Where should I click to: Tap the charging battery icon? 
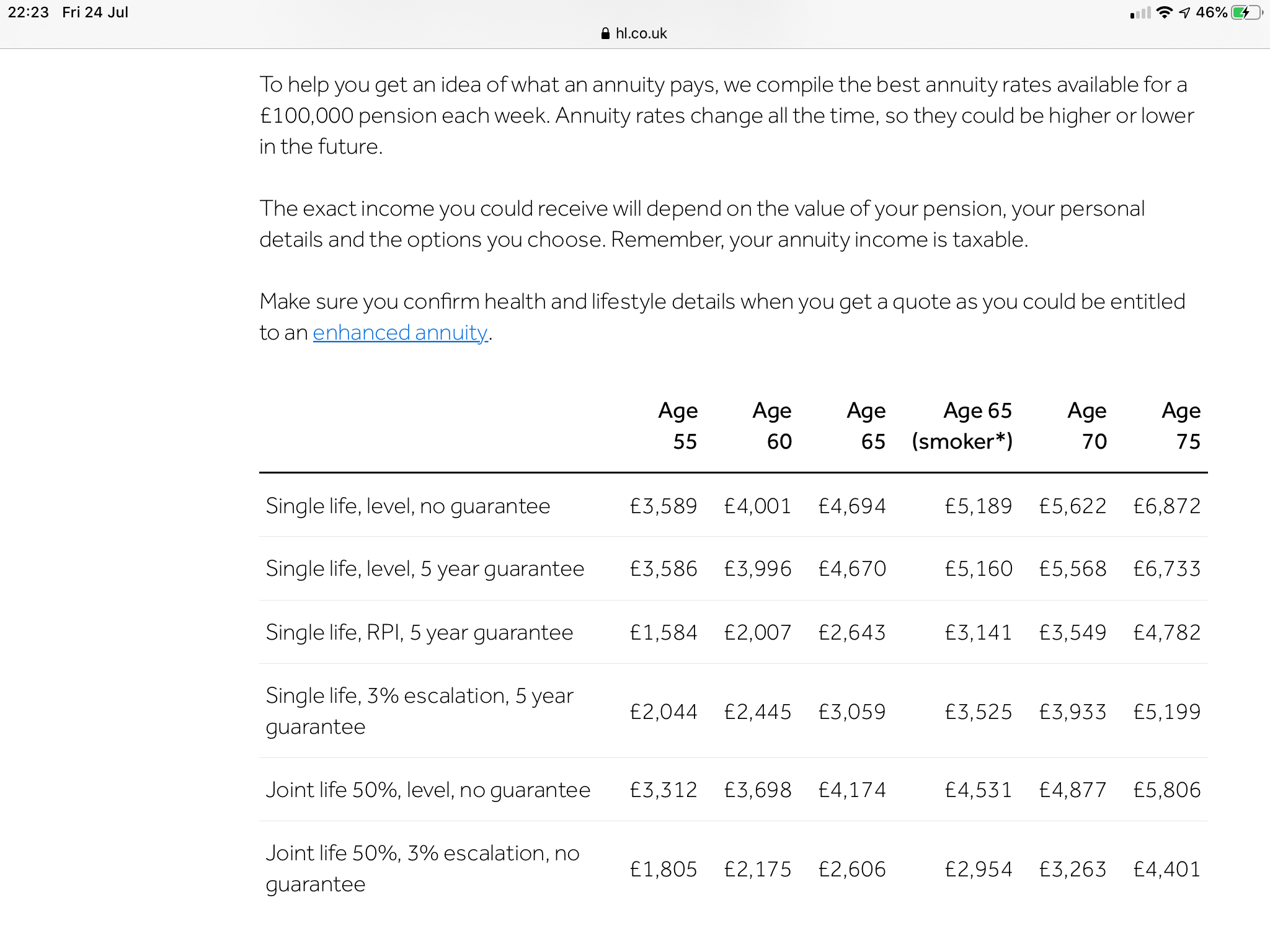click(1246, 12)
